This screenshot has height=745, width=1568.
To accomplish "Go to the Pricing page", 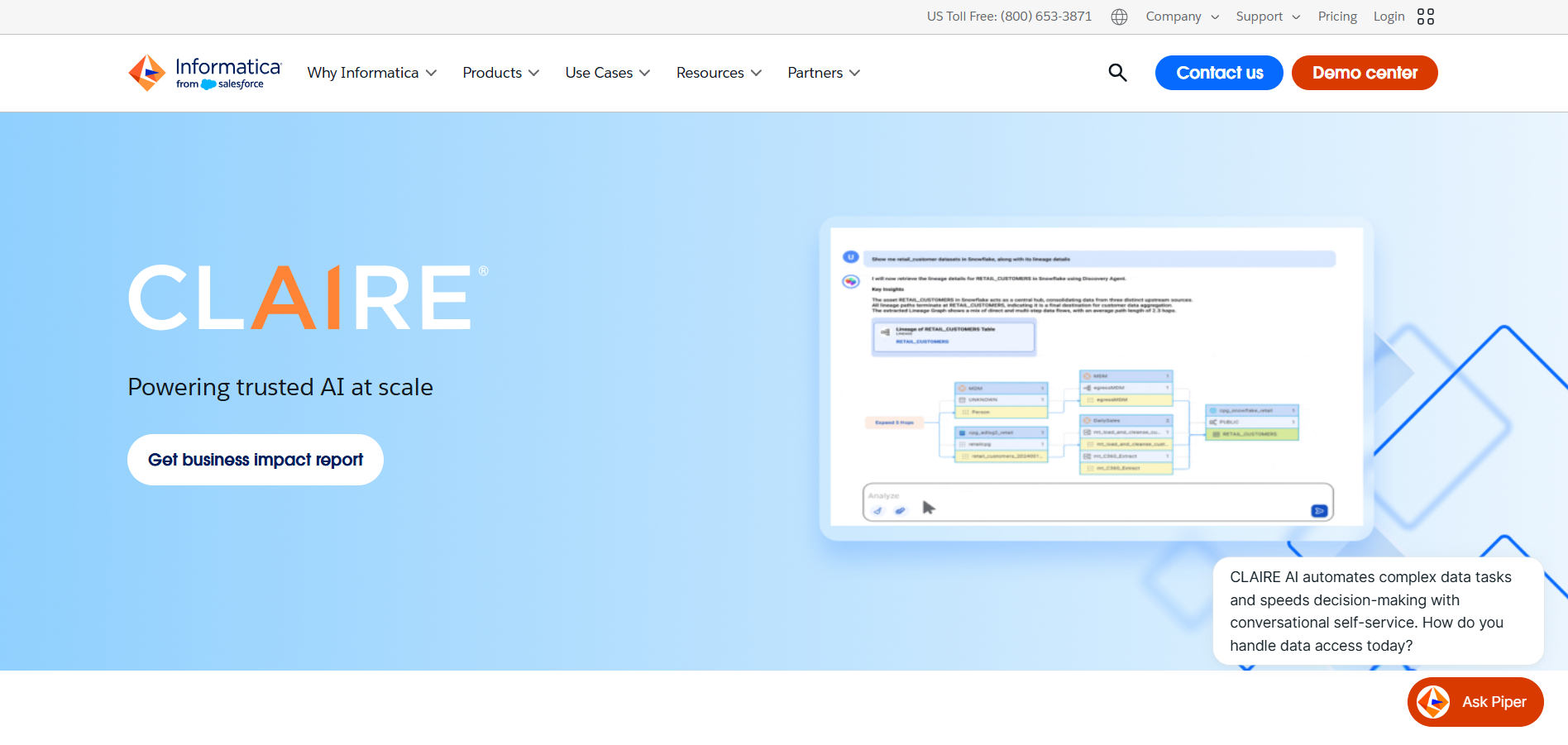I will 1337,17.
